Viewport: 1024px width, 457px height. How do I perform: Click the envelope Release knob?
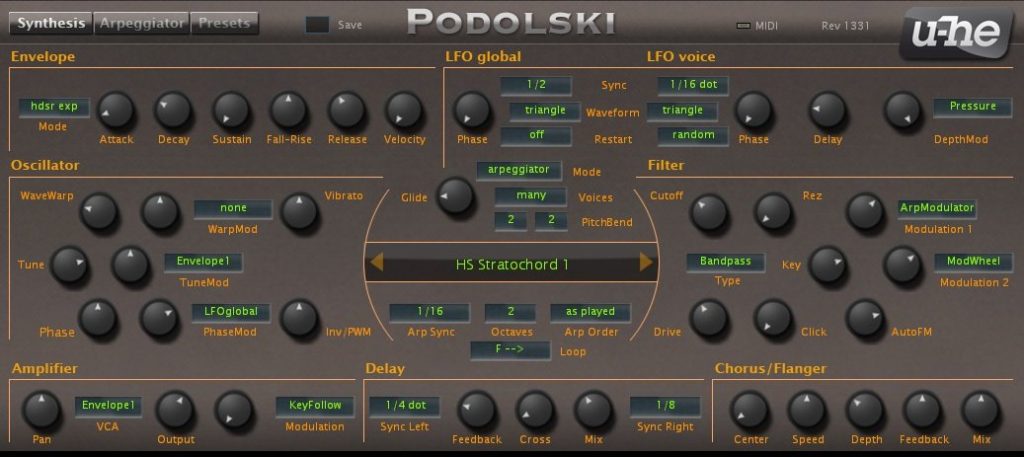coord(347,110)
